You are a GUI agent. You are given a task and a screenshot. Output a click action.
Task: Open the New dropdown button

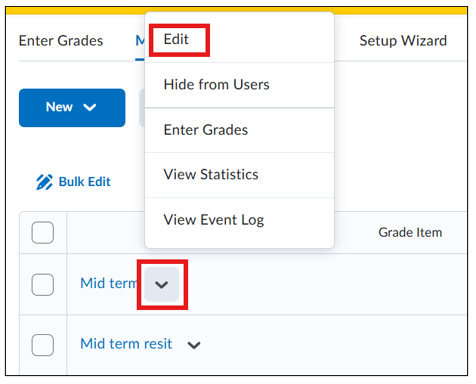pyautogui.click(x=72, y=108)
